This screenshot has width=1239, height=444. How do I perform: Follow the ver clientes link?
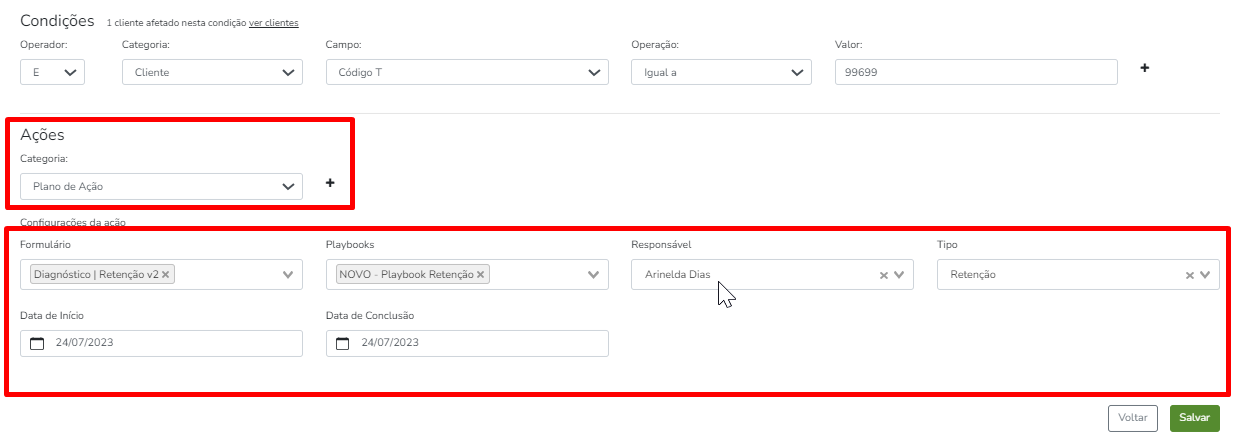click(x=273, y=23)
